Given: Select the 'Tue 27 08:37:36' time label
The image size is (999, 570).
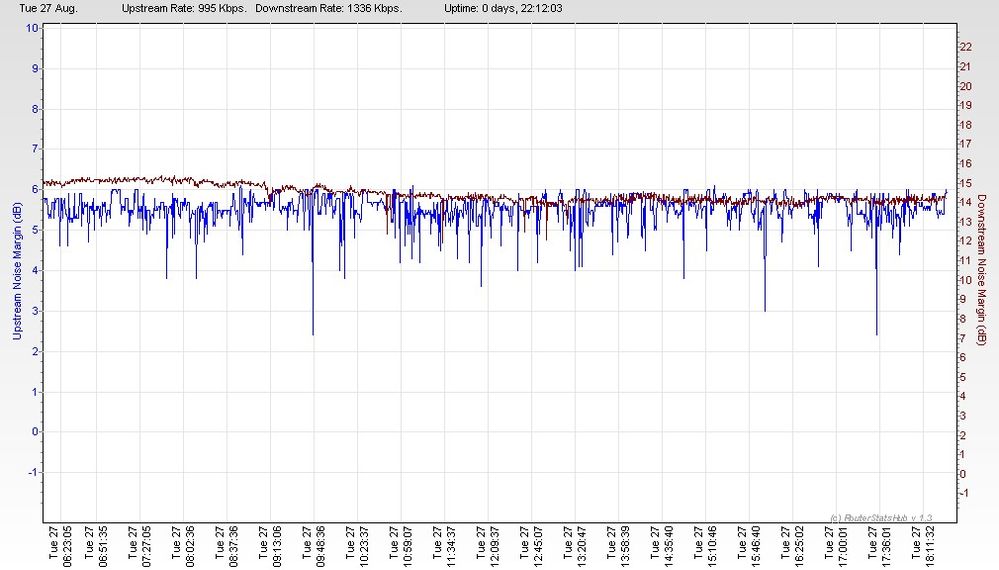Looking at the screenshot, I should click(x=227, y=546).
